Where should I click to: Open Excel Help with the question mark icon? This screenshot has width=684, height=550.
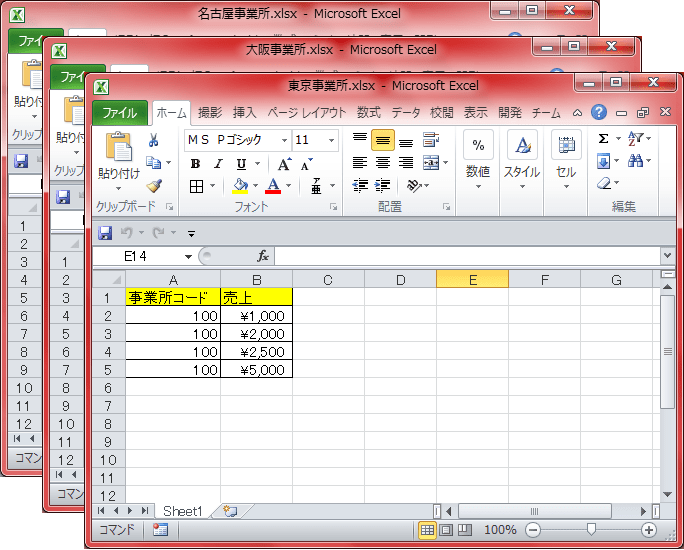pyautogui.click(x=599, y=113)
